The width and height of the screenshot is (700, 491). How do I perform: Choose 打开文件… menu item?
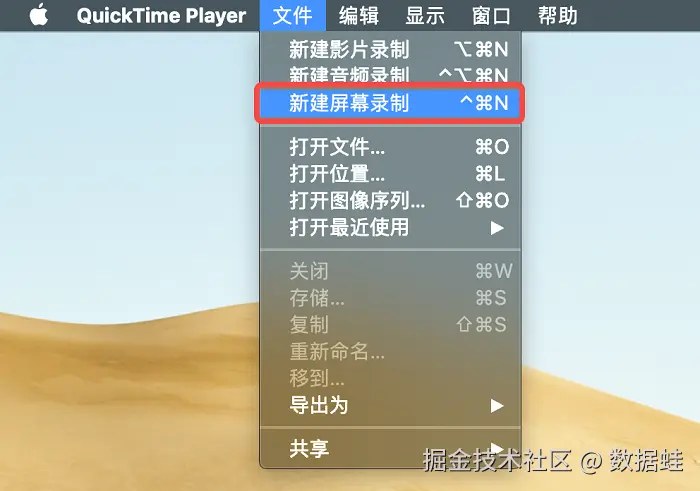391,147
